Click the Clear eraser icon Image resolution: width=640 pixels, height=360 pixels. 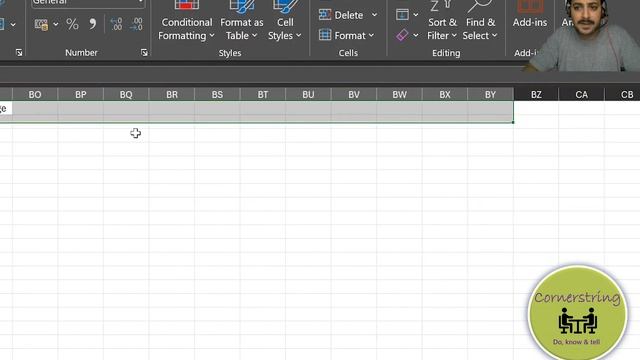(x=402, y=36)
